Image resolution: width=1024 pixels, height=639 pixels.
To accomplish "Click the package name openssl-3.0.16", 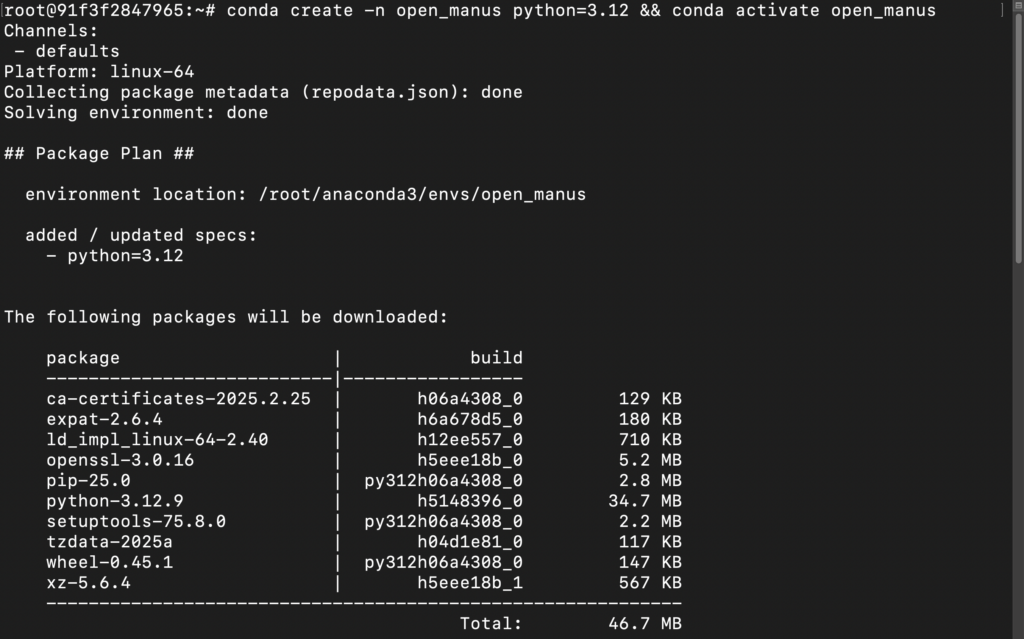I will [x=120, y=460].
